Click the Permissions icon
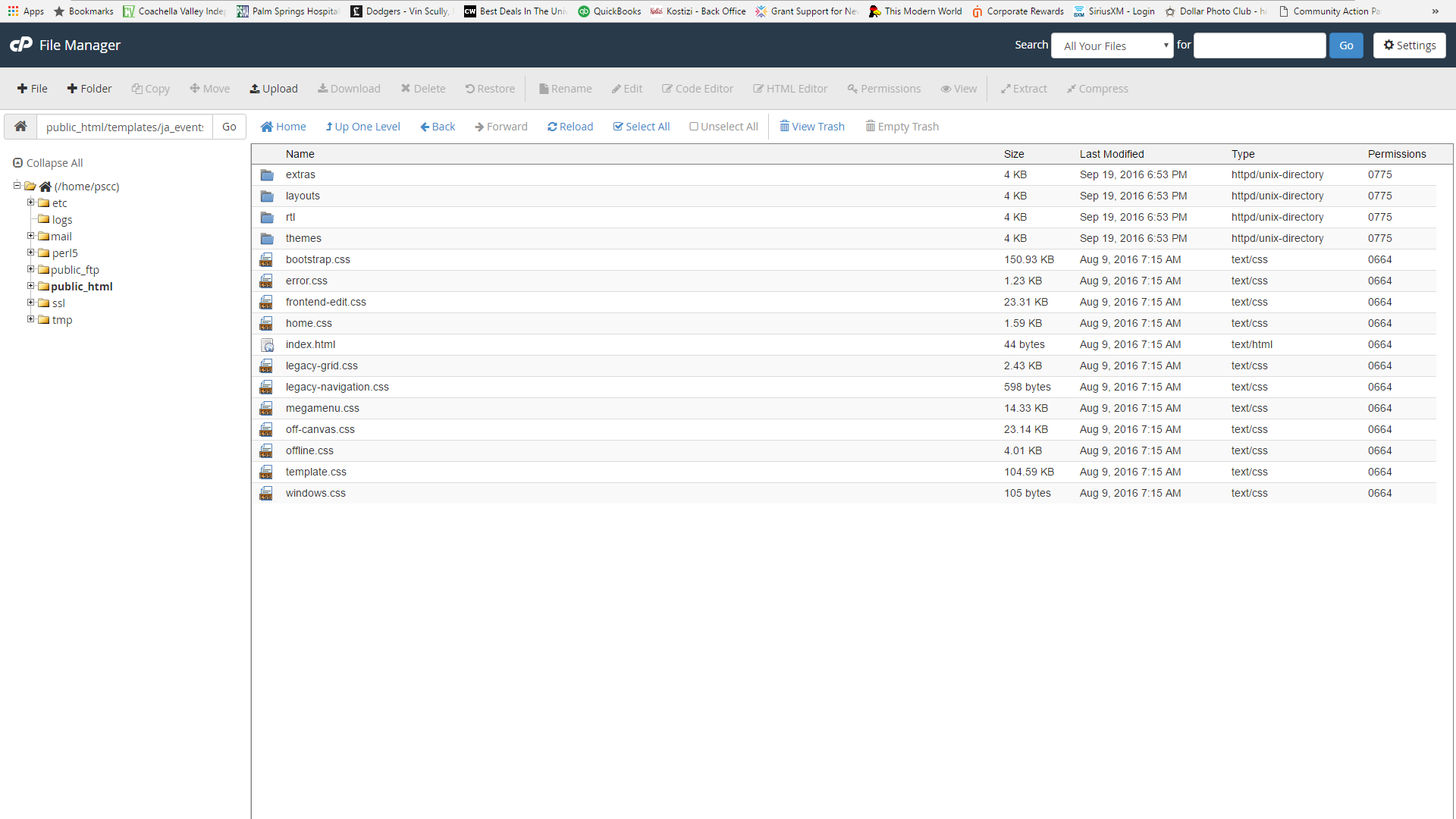 pyautogui.click(x=883, y=89)
